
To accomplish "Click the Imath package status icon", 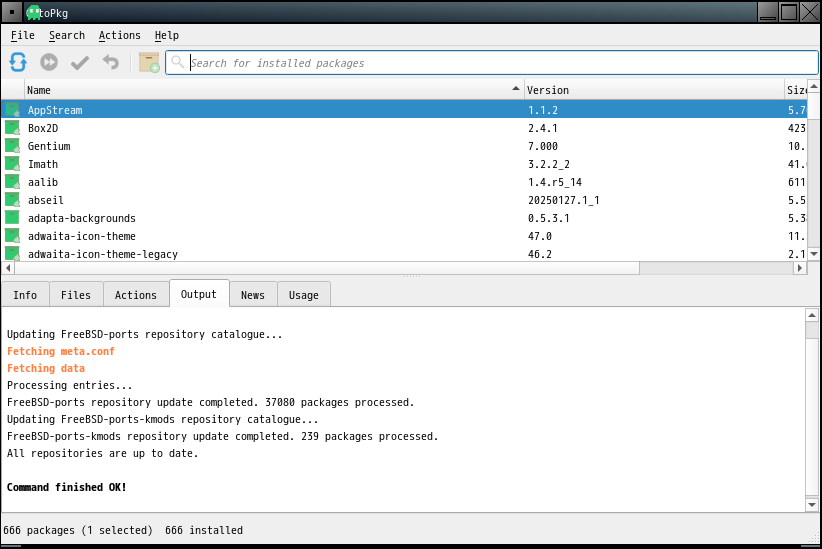I will [x=13, y=164].
